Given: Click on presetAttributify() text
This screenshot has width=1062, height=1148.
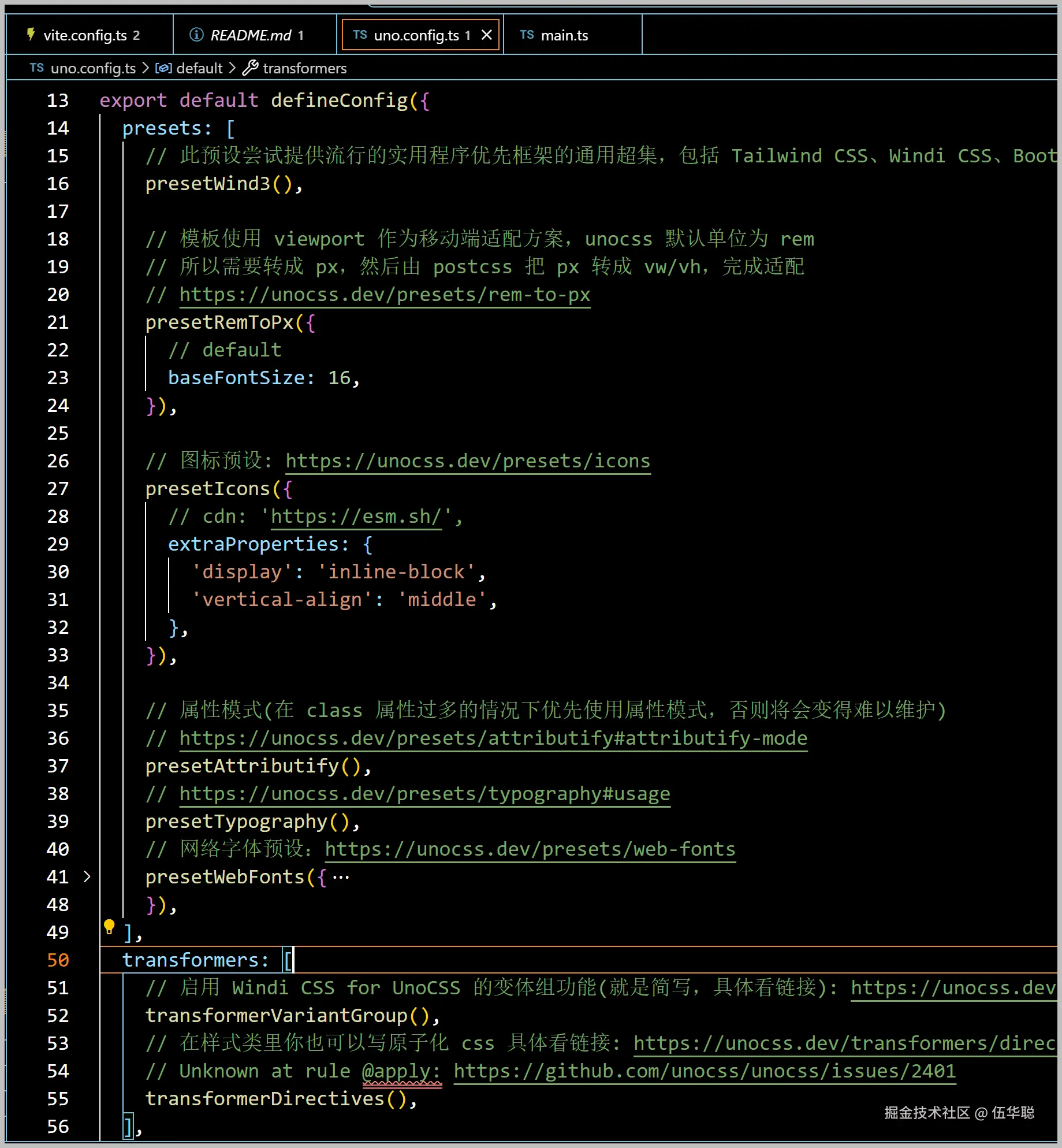Looking at the screenshot, I should [x=253, y=766].
